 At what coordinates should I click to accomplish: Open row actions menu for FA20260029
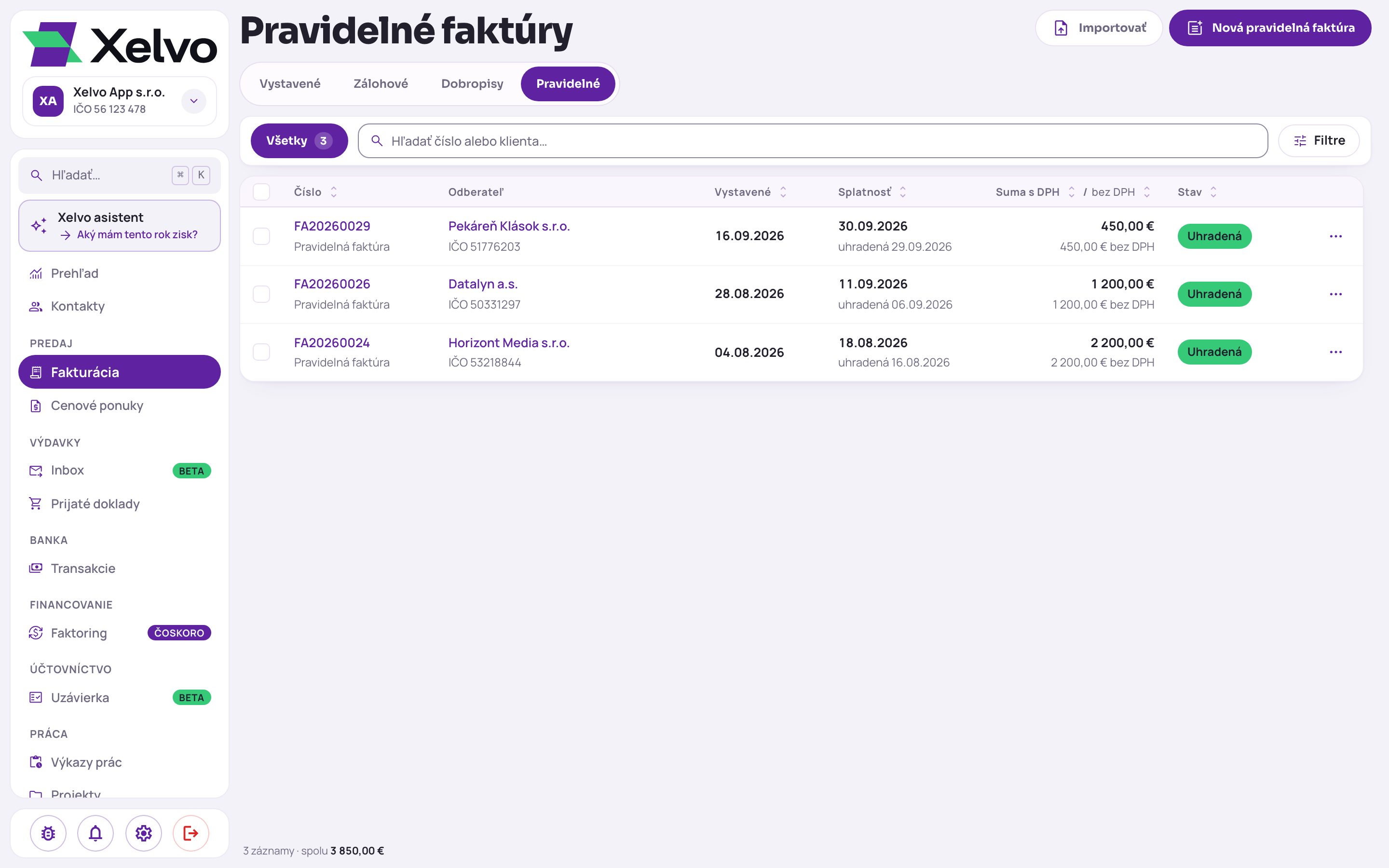1335,236
